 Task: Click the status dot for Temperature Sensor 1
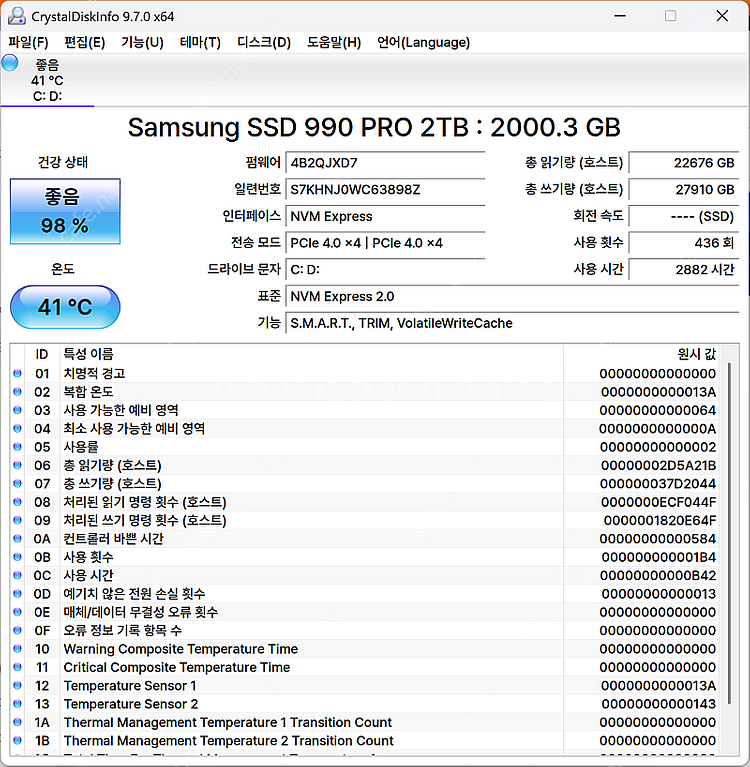pos(17,686)
